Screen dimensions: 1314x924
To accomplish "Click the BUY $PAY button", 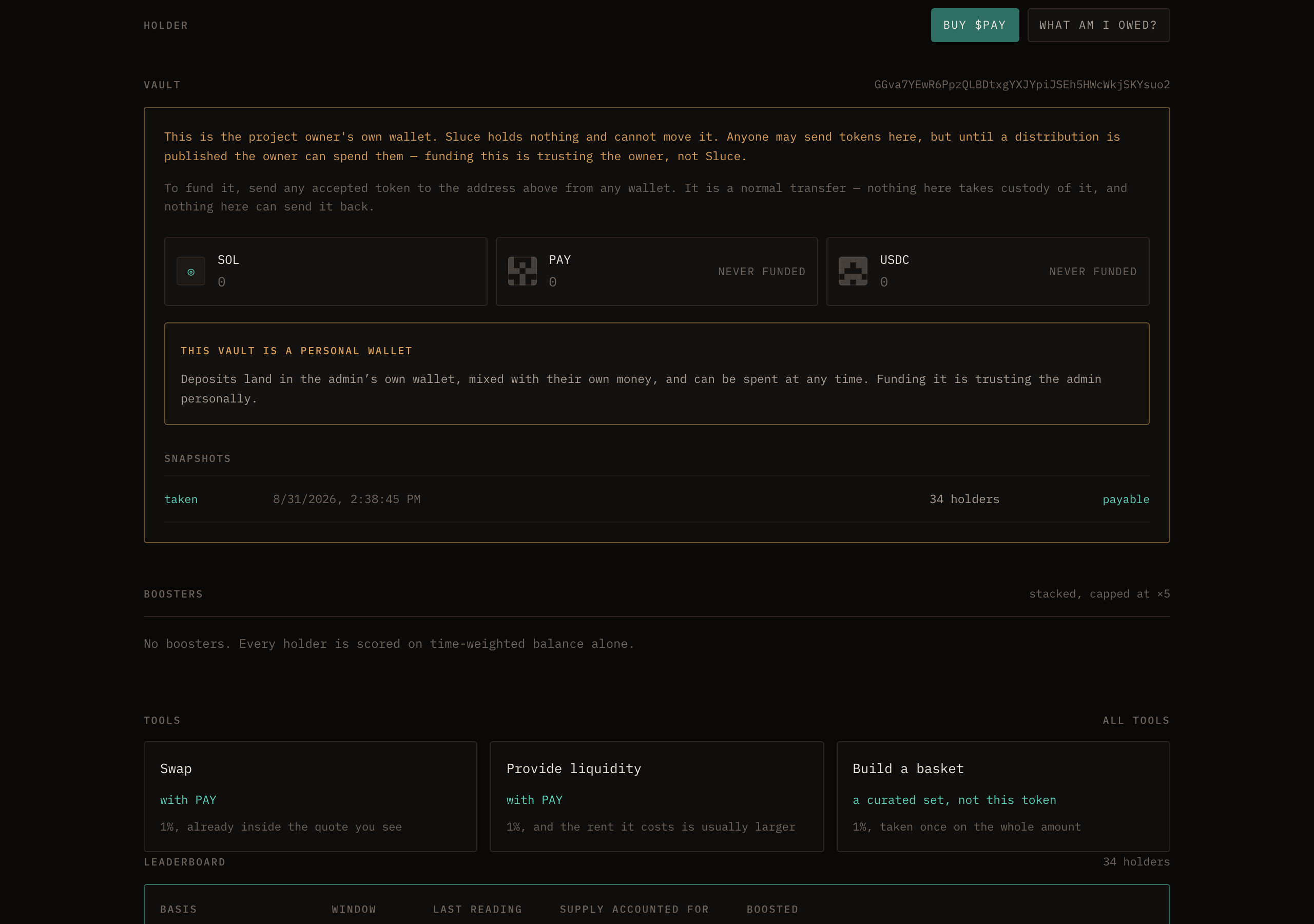I will click(975, 25).
